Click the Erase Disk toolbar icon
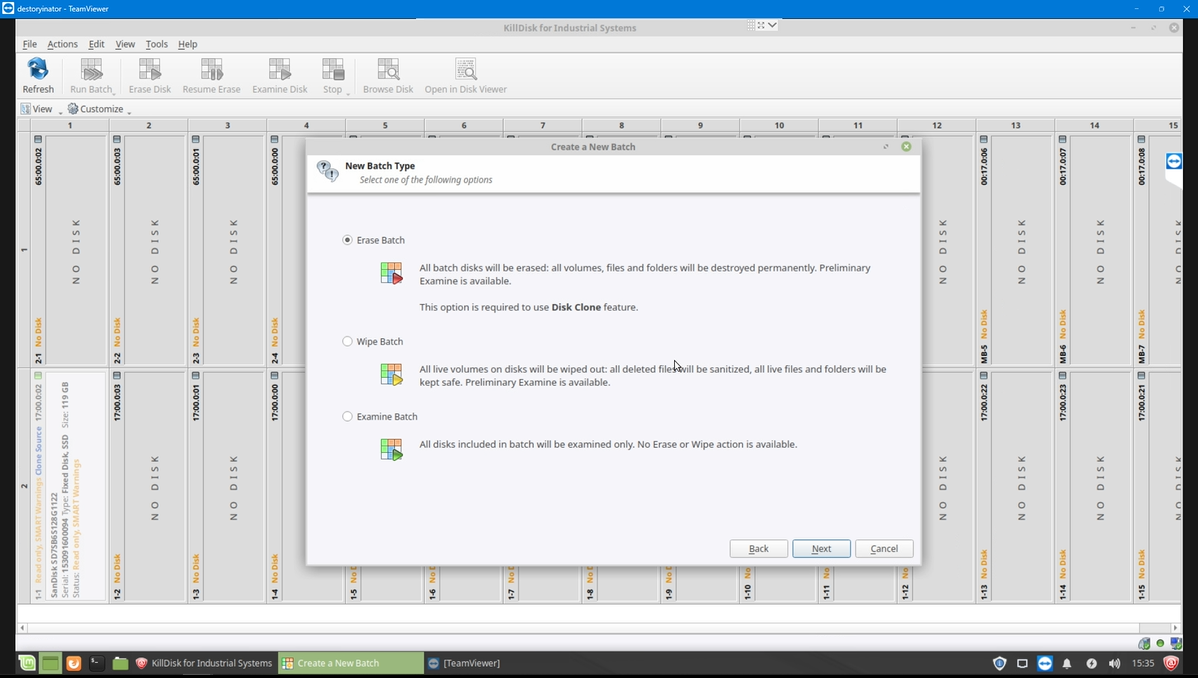 click(x=150, y=70)
